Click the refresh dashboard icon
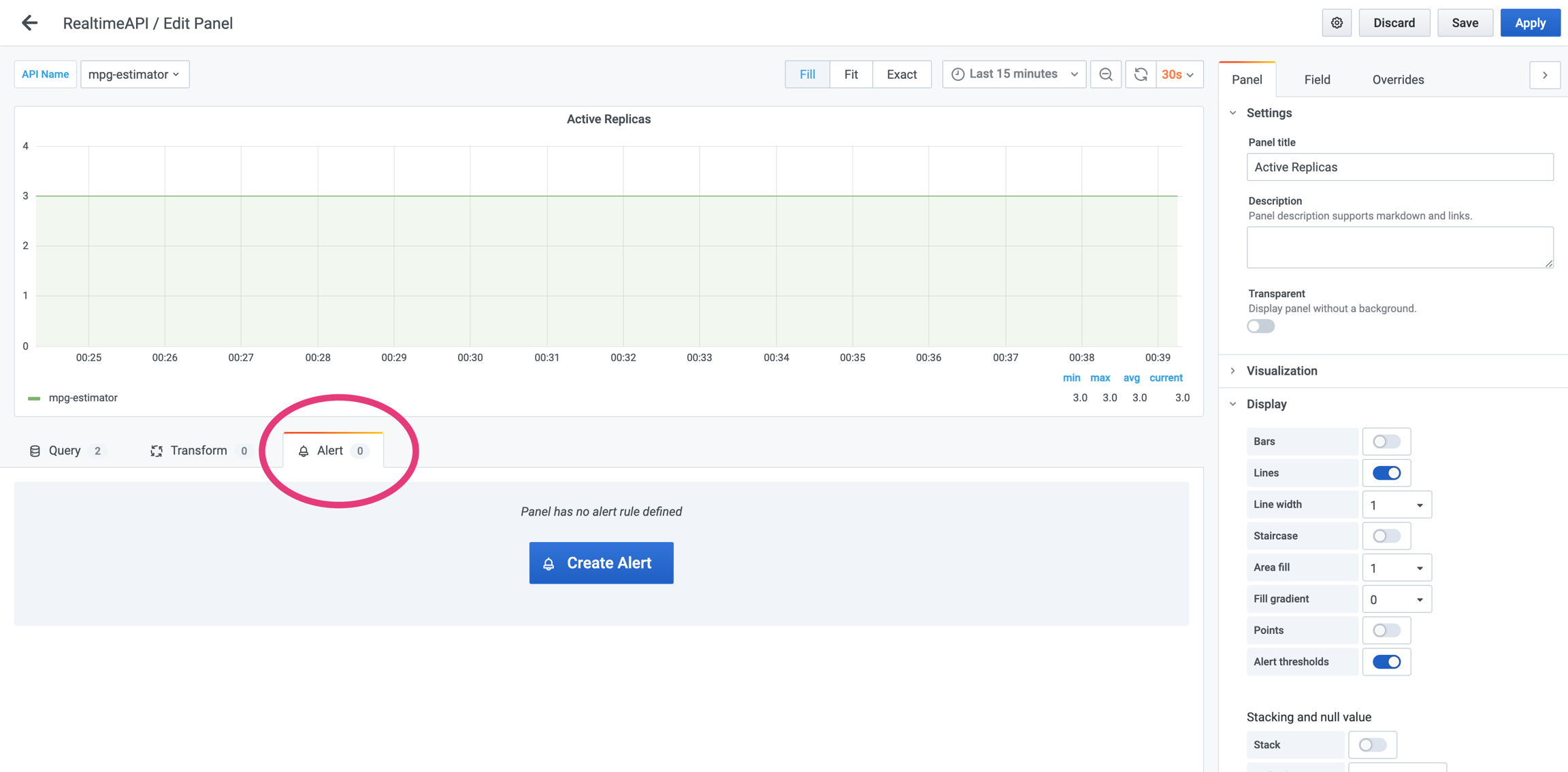 point(1141,74)
